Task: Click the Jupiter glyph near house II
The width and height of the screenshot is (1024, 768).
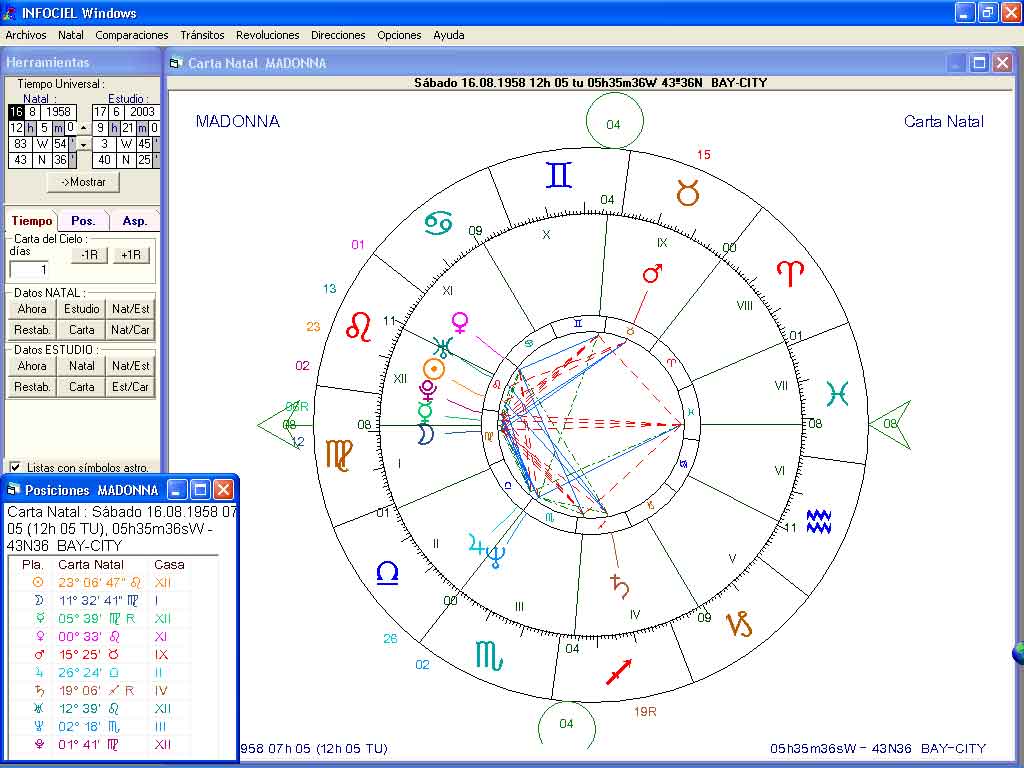Action: tap(477, 545)
